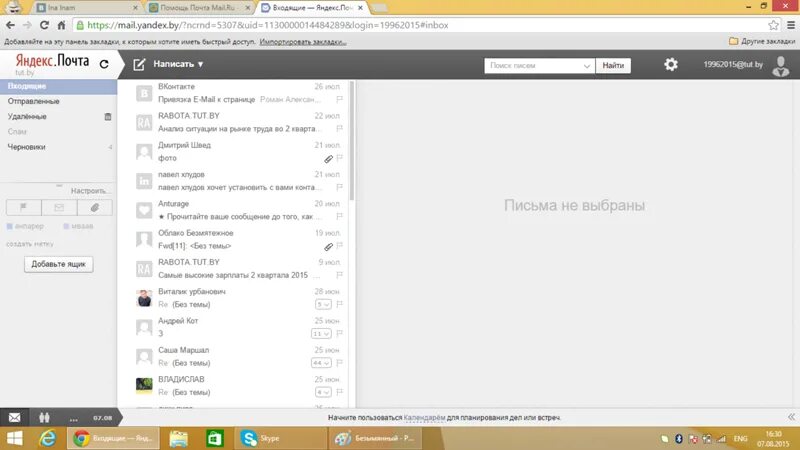Image resolution: width=800 pixels, height=450 pixels.
Task: Launch Internet Explorer from the taskbar
Action: click(47, 438)
